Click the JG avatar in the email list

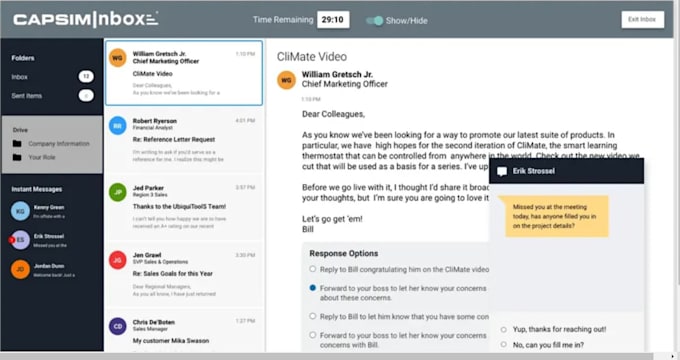coord(118,260)
